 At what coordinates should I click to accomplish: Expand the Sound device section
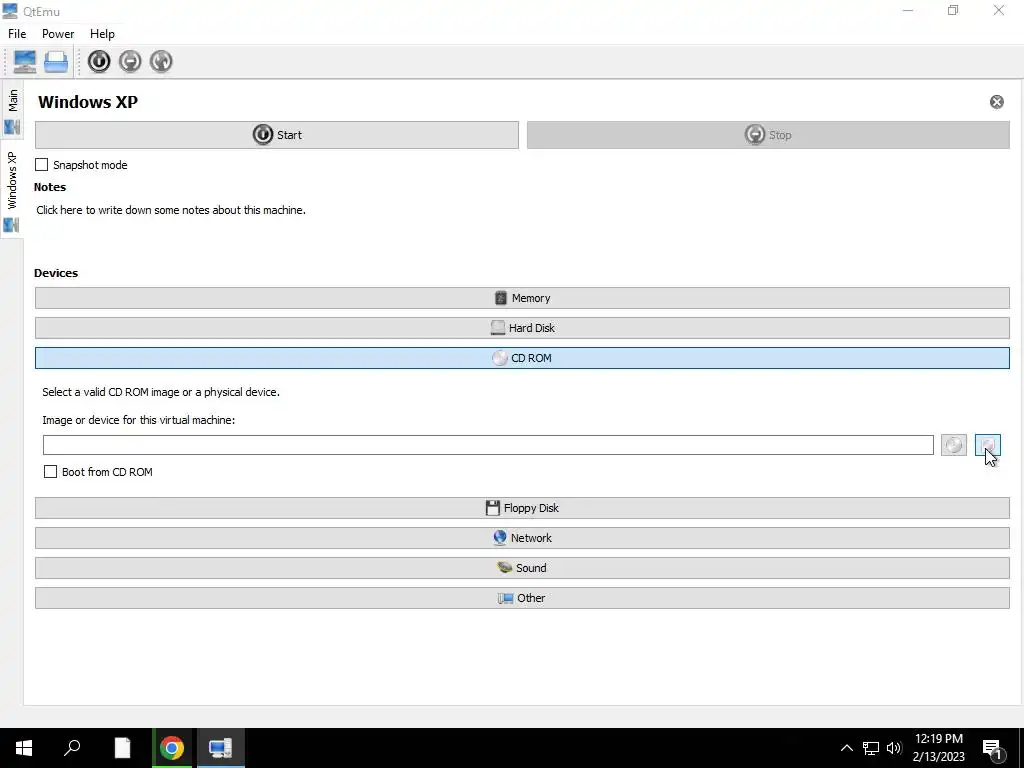[x=522, y=568]
